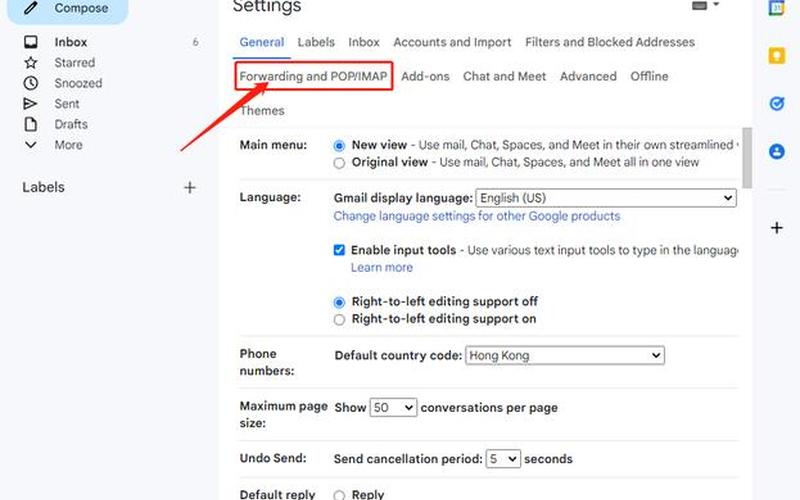
Task: Open the Add-ons tab
Action: coord(425,76)
